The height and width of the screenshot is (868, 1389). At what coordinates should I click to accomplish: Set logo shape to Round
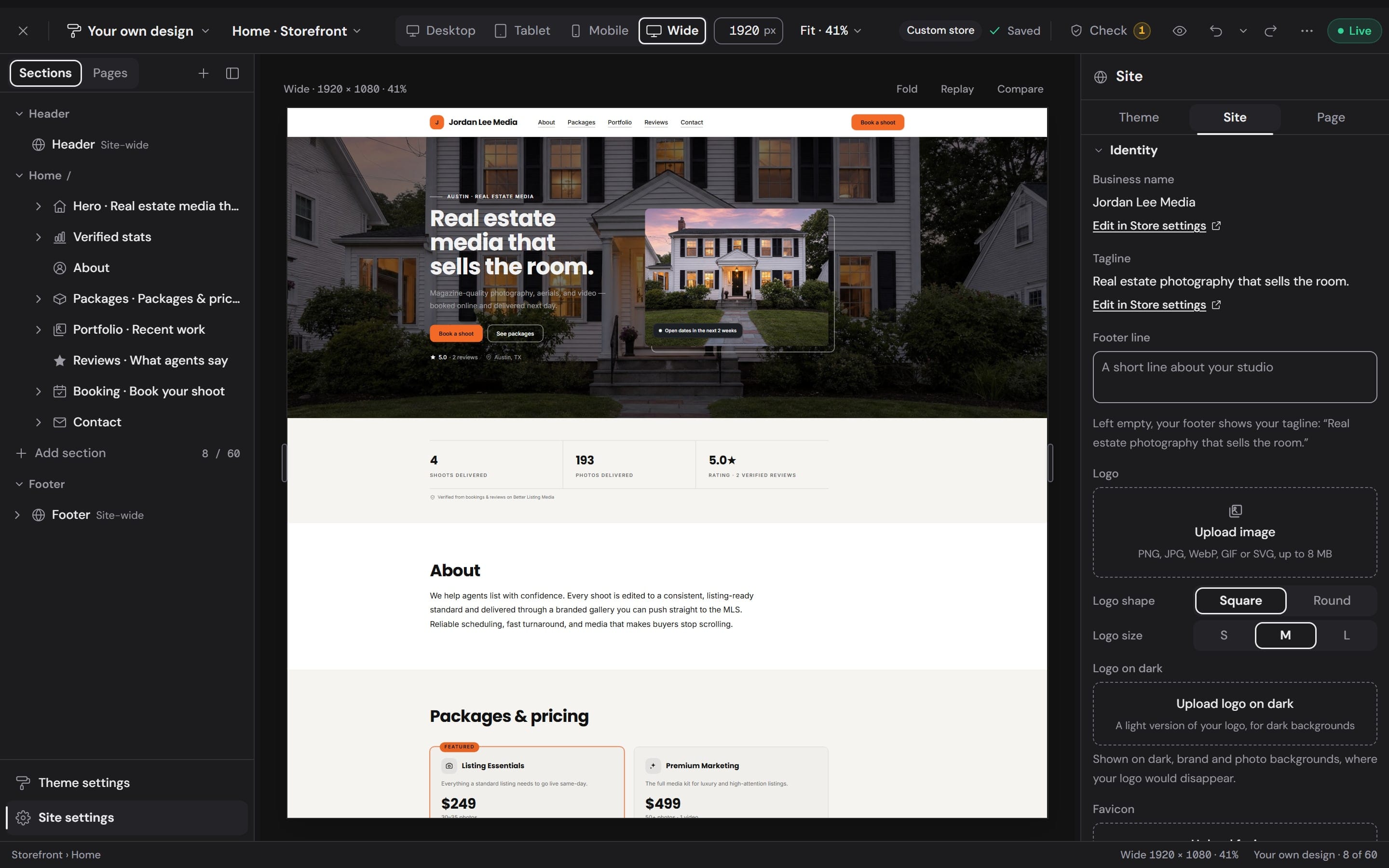1332,600
